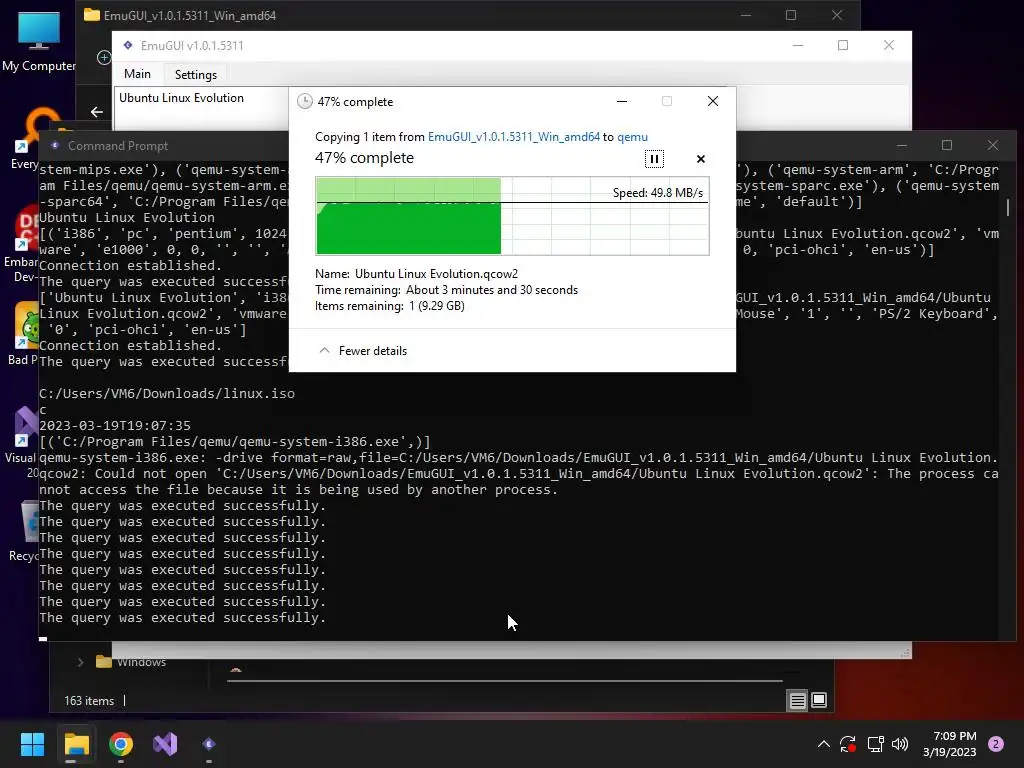Click the folder icon in EmuGUI_v1.0.1.5311_Win_amd64 title
The height and width of the screenshot is (768, 1024).
(x=91, y=15)
